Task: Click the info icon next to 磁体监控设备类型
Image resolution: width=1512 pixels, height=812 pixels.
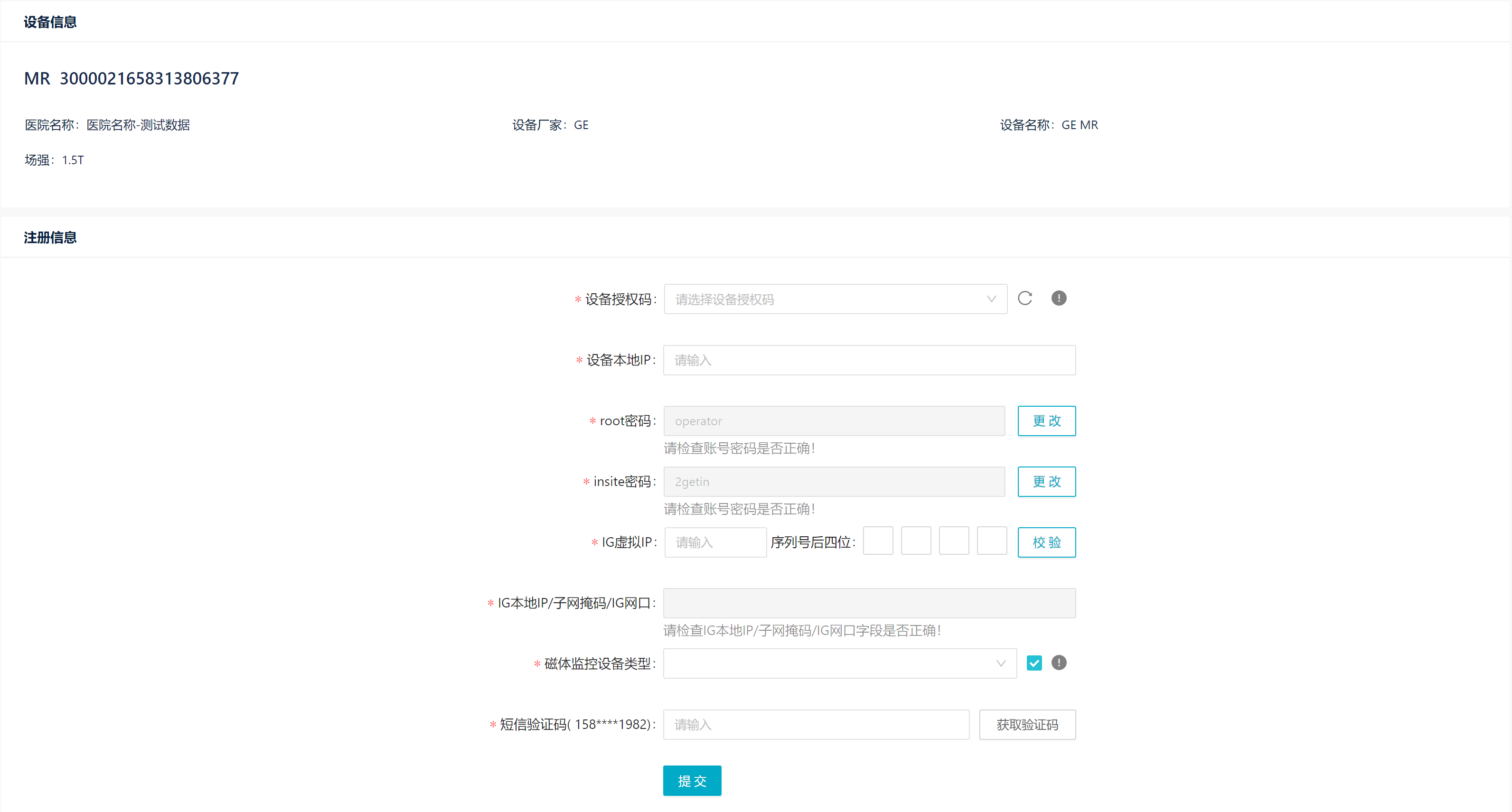Action: 1059,663
